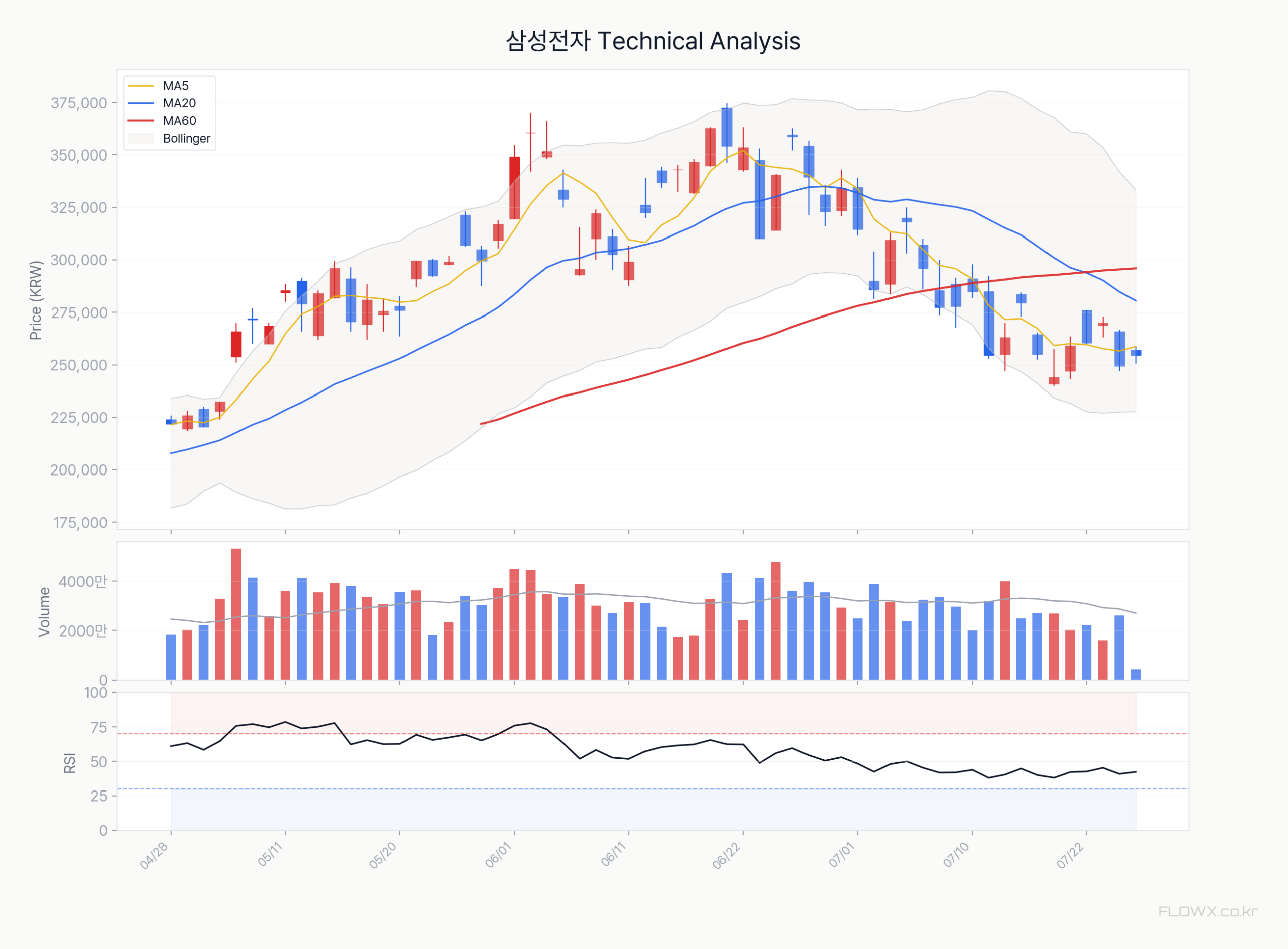Viewport: 1288px width, 949px height.
Task: Click the shortest blue volume bar at far right
Action: pos(1136,675)
